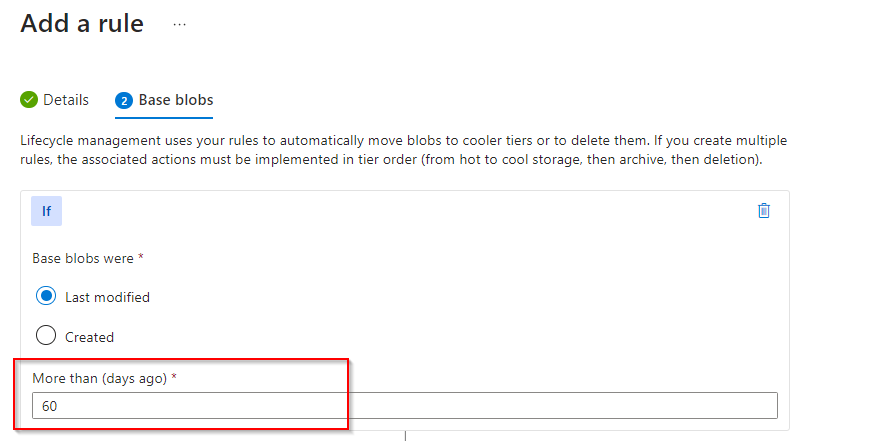883x441 pixels.
Task: Click the red asterisk after "More than (days ago)"
Action: 174,379
